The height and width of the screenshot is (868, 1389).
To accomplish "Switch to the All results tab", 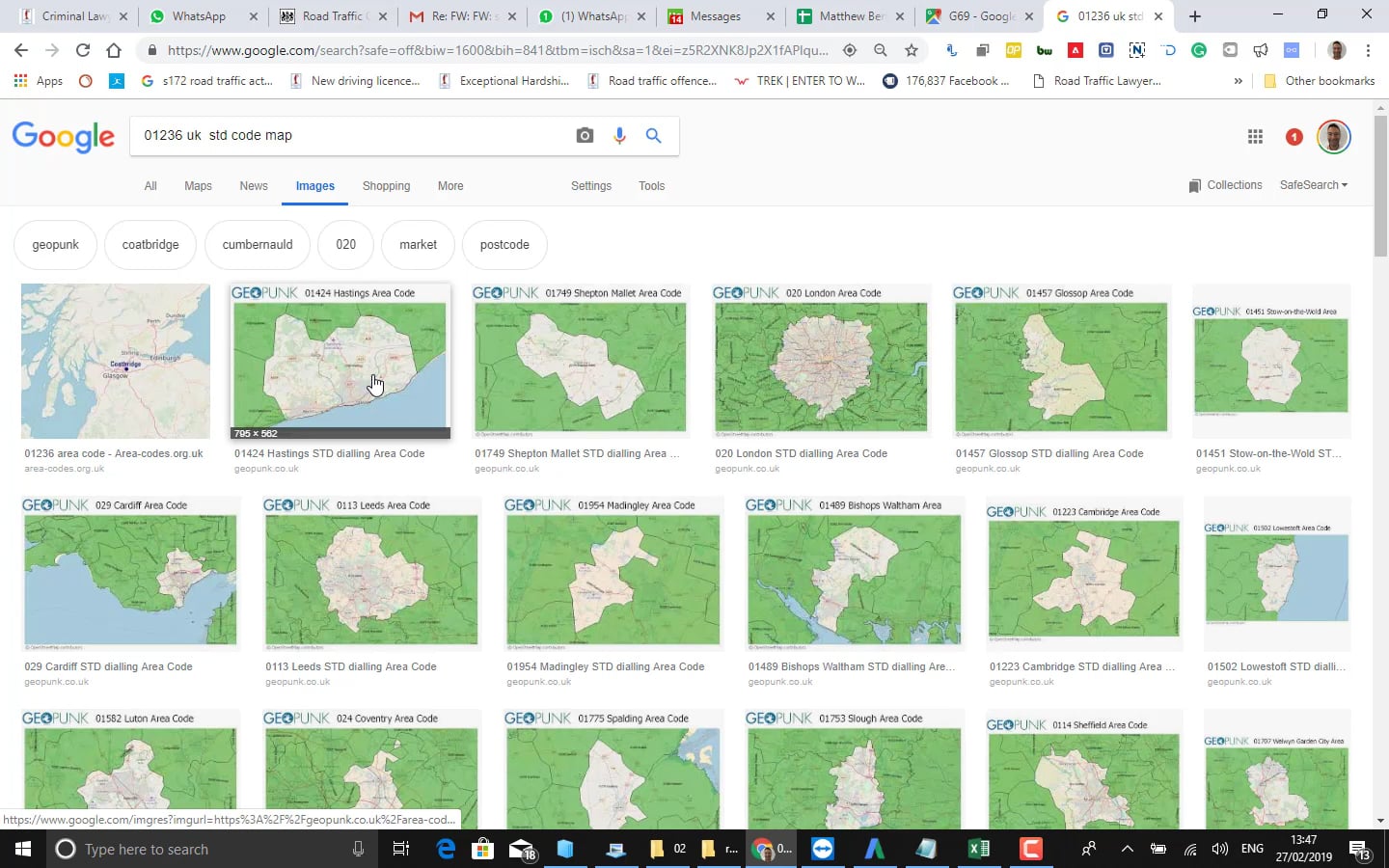I will (x=150, y=186).
